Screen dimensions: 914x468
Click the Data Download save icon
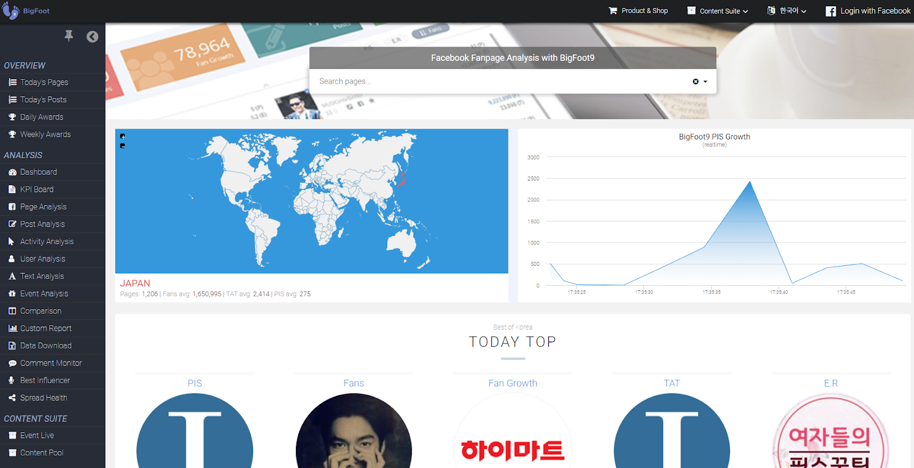12,346
